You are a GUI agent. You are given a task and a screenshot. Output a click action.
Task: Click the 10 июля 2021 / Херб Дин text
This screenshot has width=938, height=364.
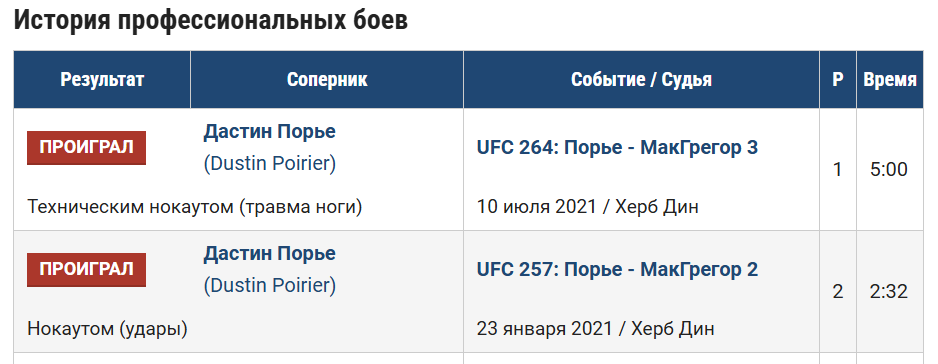(587, 207)
